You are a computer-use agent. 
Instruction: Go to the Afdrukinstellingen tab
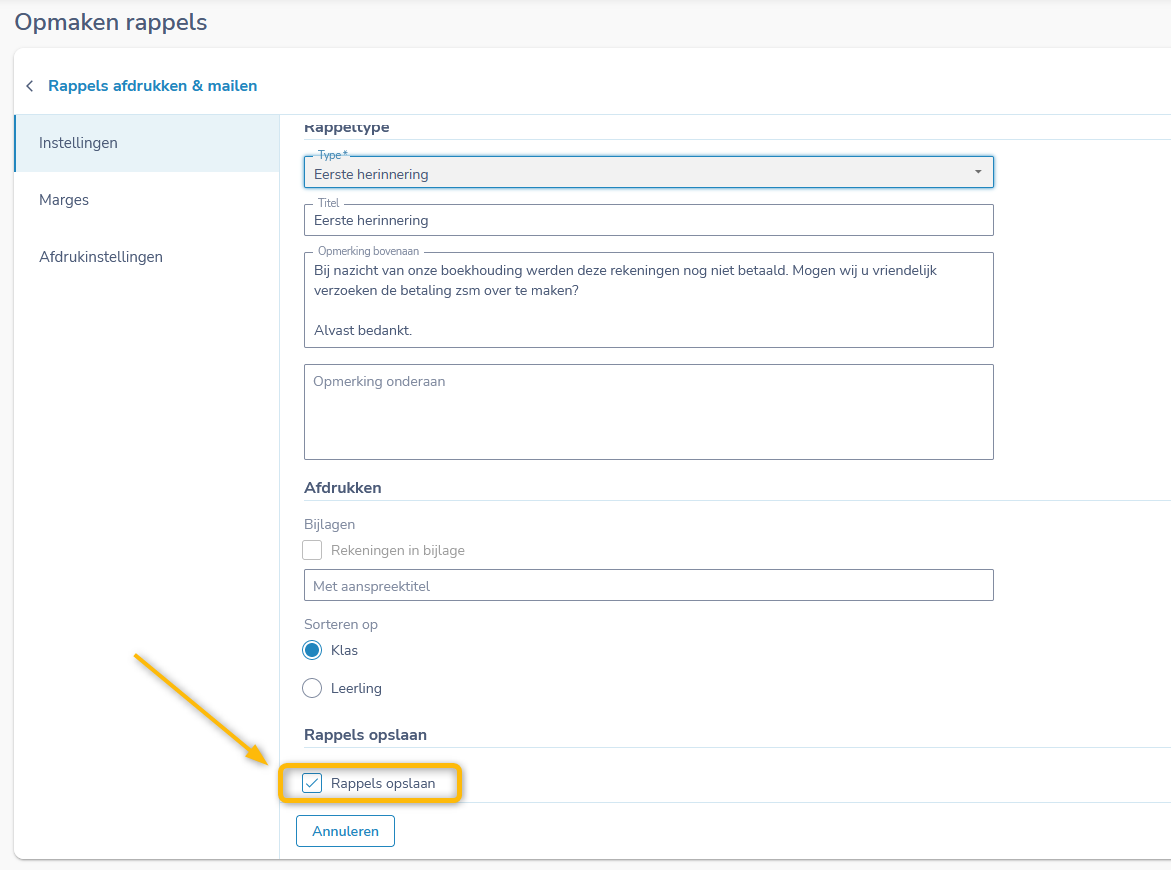[x=100, y=257]
